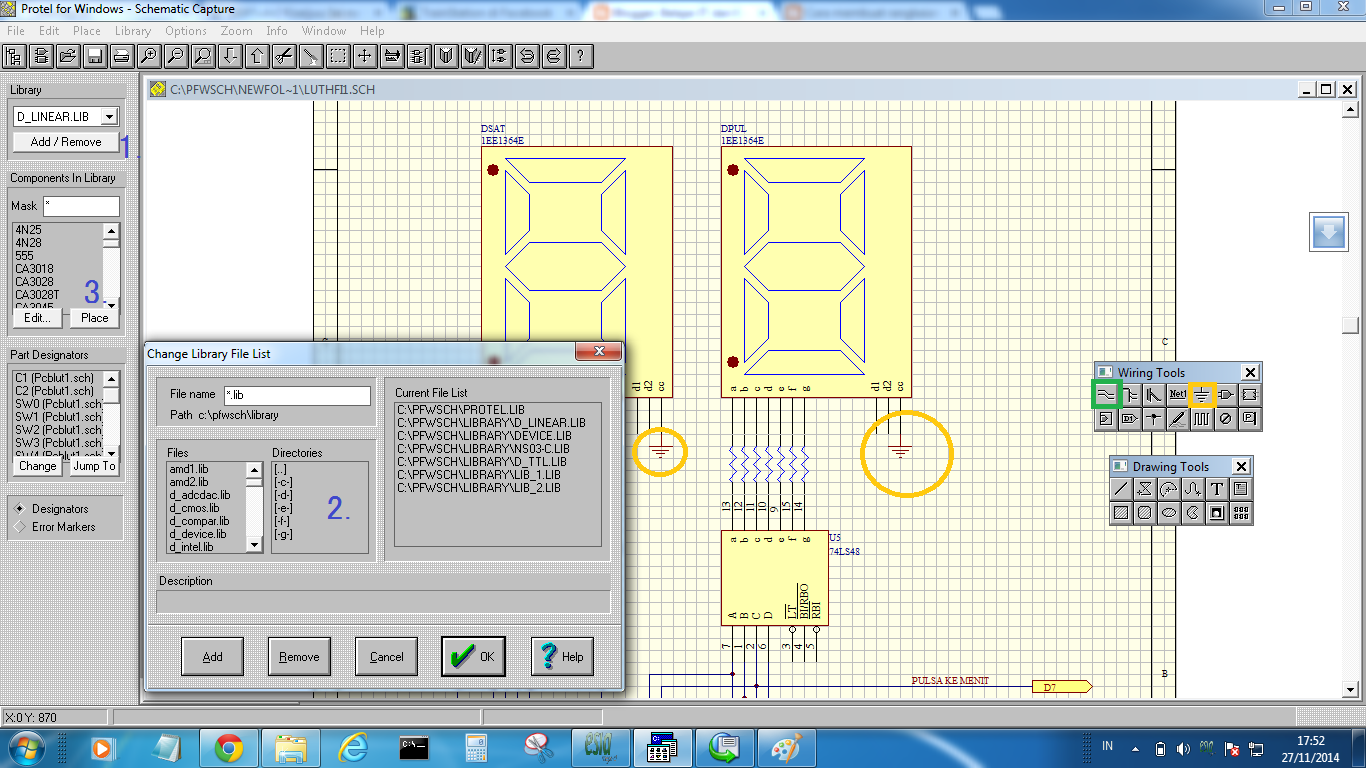Pick the power ground symbol tool

pos(1202,395)
